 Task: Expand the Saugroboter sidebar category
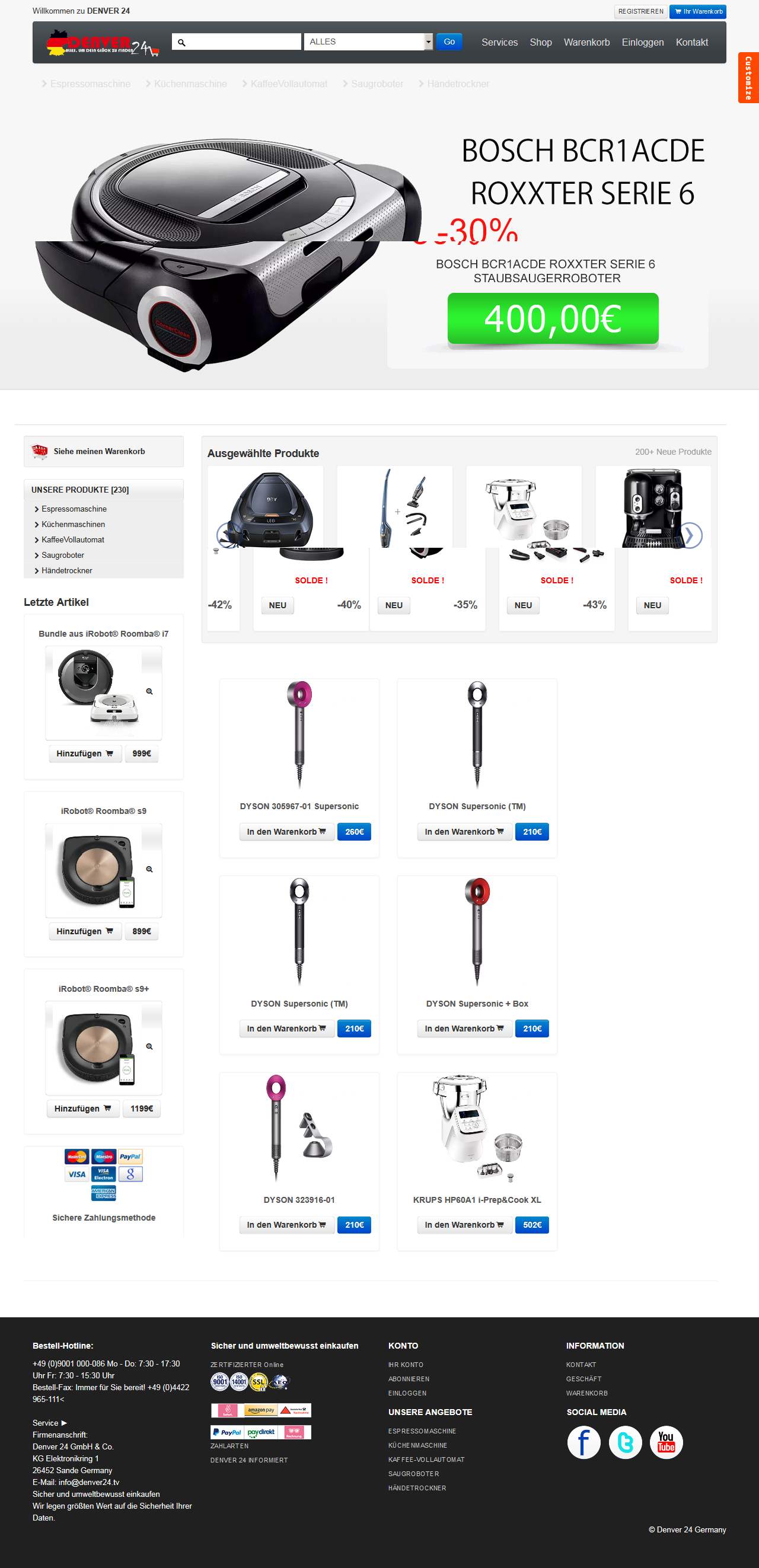pyautogui.click(x=62, y=555)
